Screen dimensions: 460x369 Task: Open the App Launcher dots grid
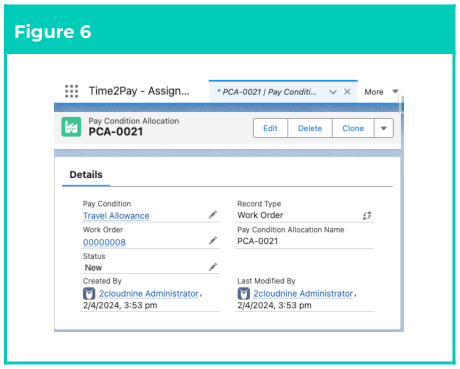pyautogui.click(x=71, y=91)
